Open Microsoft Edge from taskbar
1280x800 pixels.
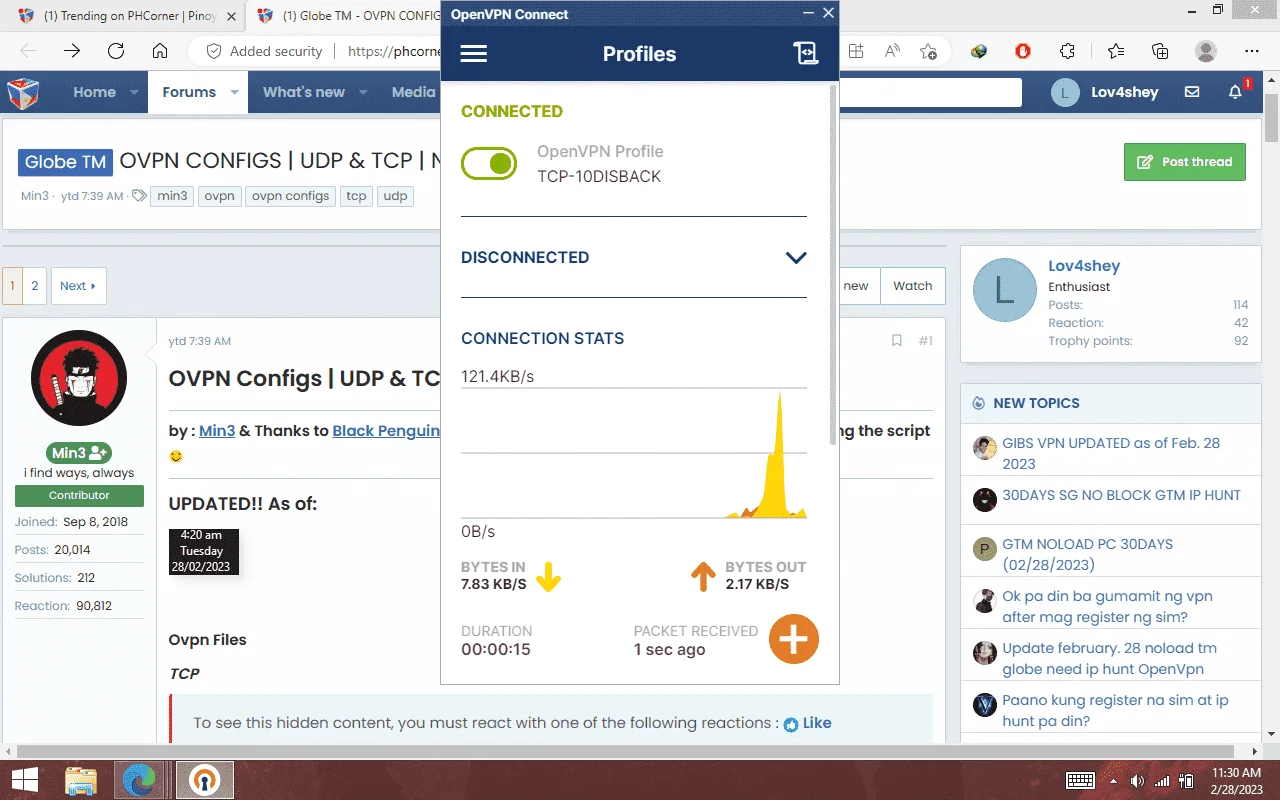(140, 780)
